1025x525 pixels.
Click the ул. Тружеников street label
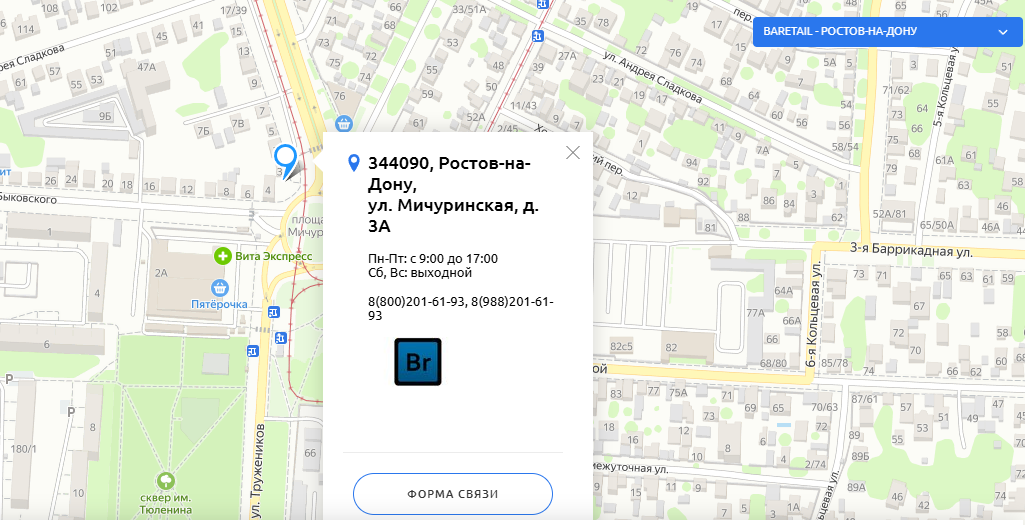pyautogui.click(x=259, y=473)
